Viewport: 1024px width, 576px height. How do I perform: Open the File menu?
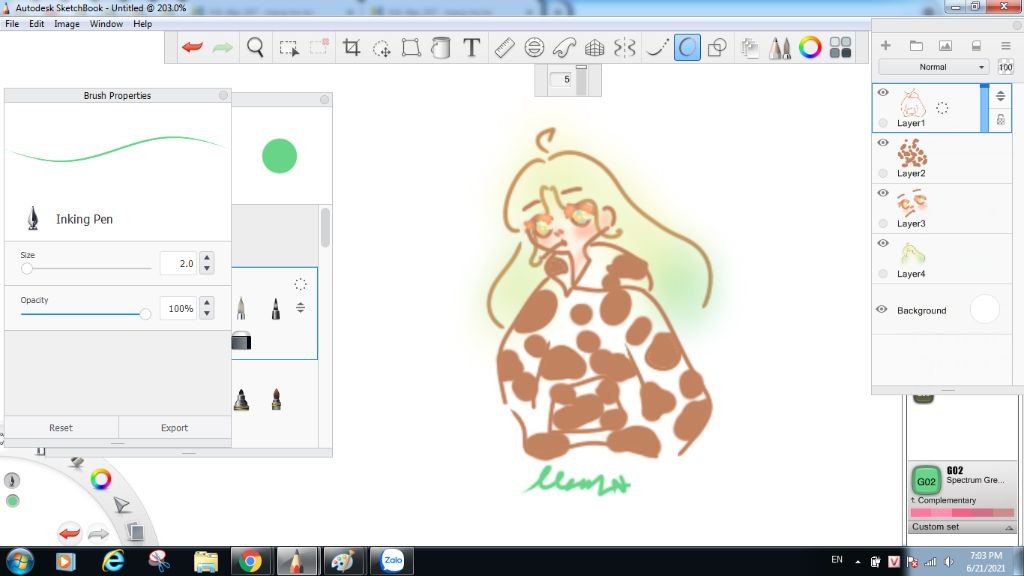pyautogui.click(x=12, y=24)
